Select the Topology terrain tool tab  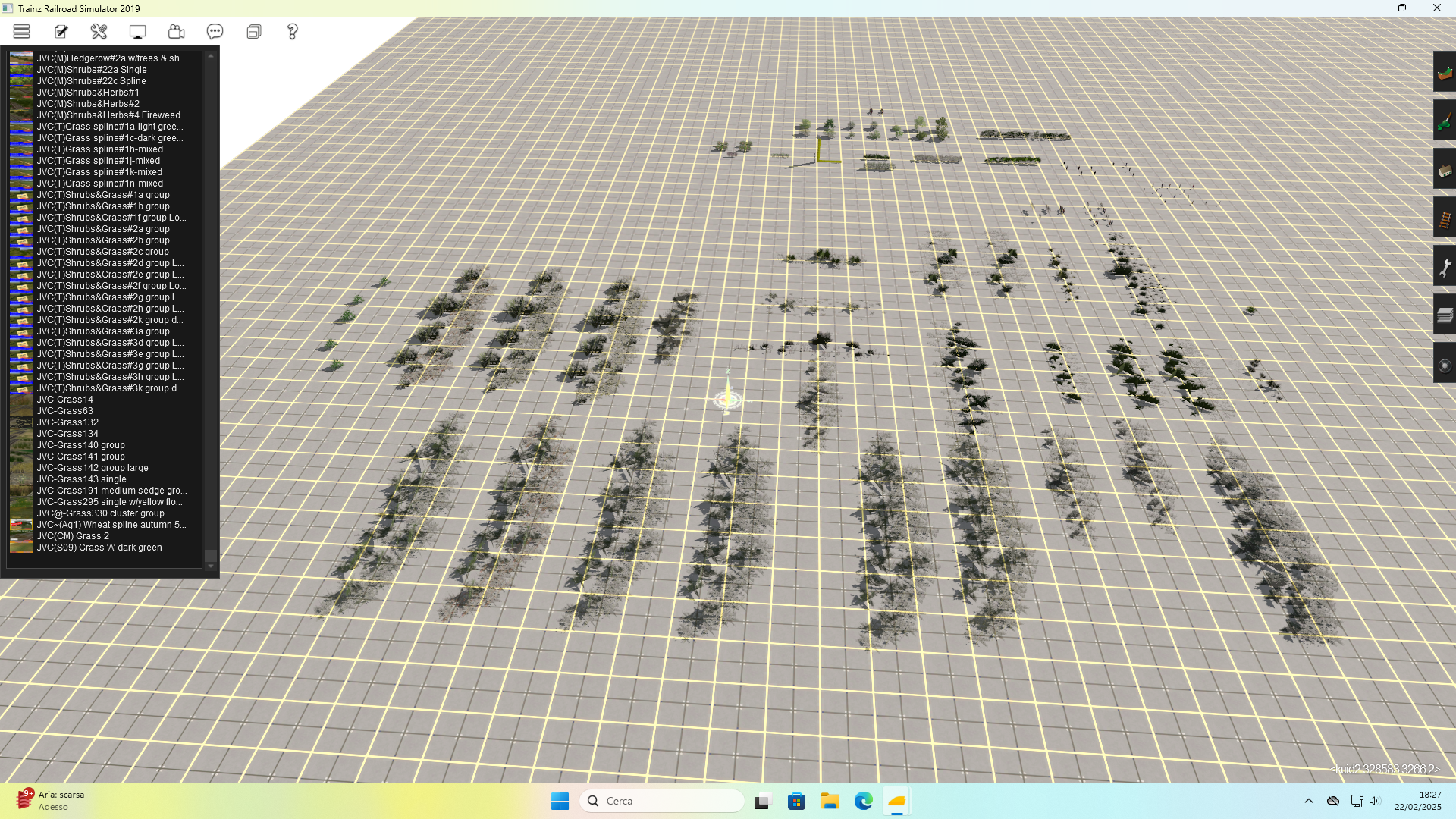(x=1445, y=72)
